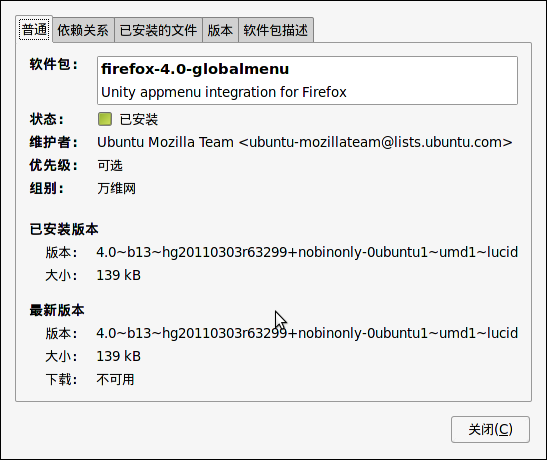The width and height of the screenshot is (547, 460).
Task: Click the latest version 139 kB size
Action: pyautogui.click(x=119, y=356)
